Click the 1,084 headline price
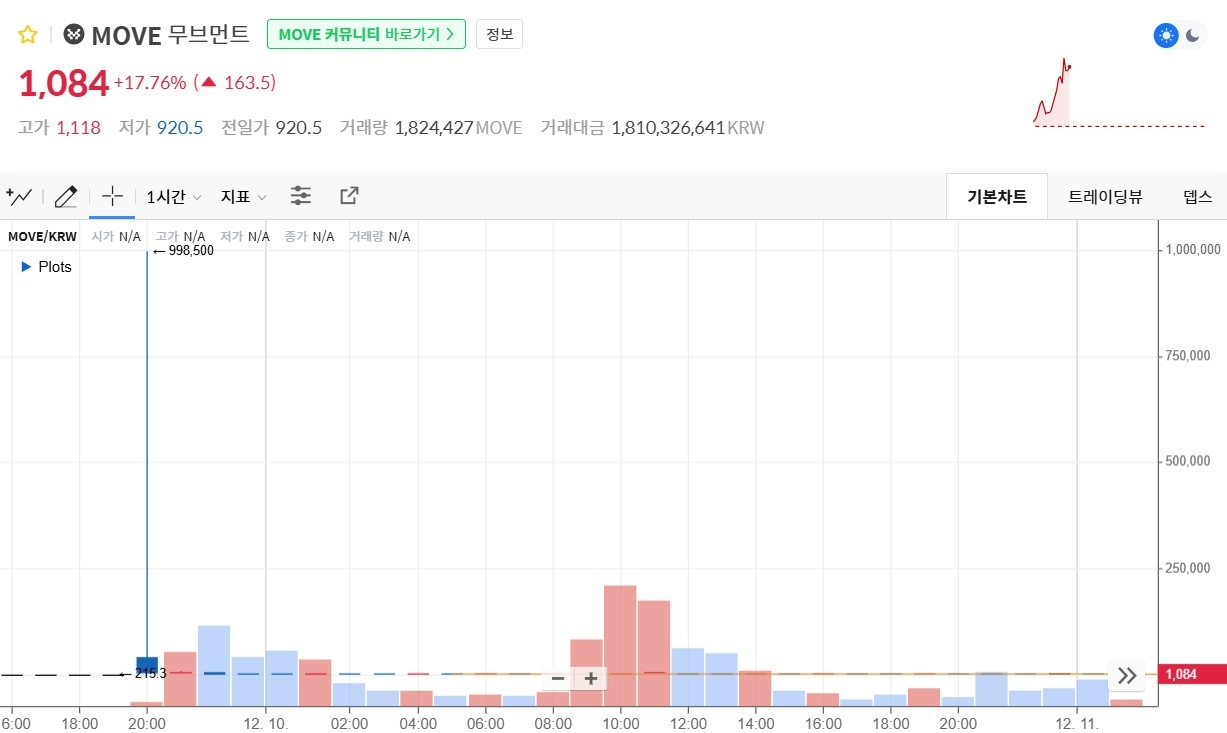The width and height of the screenshot is (1227, 733). [63, 83]
